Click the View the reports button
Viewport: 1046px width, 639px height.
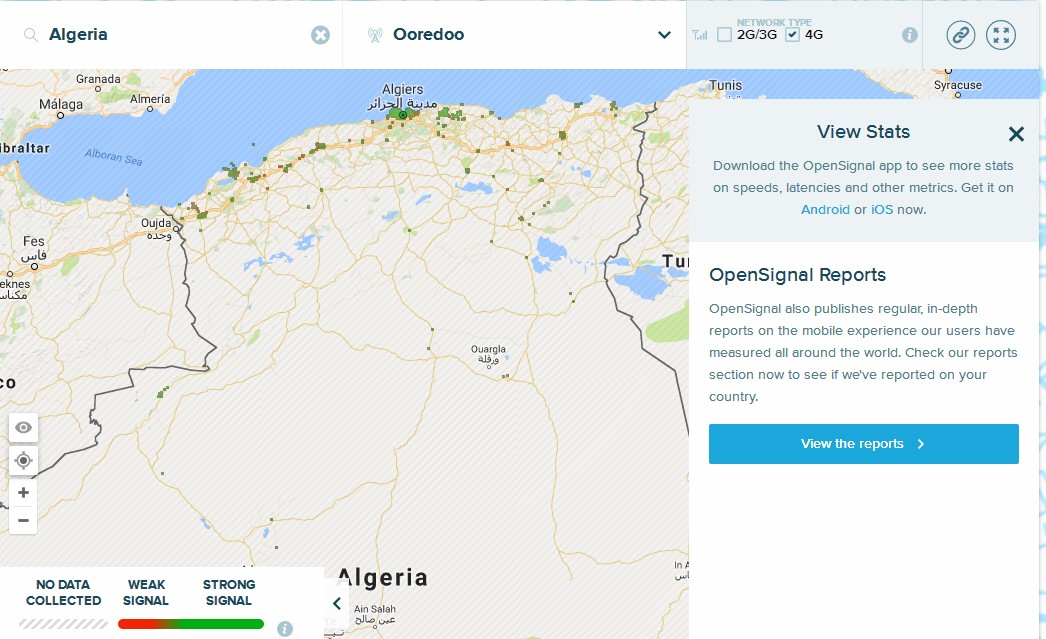(863, 444)
